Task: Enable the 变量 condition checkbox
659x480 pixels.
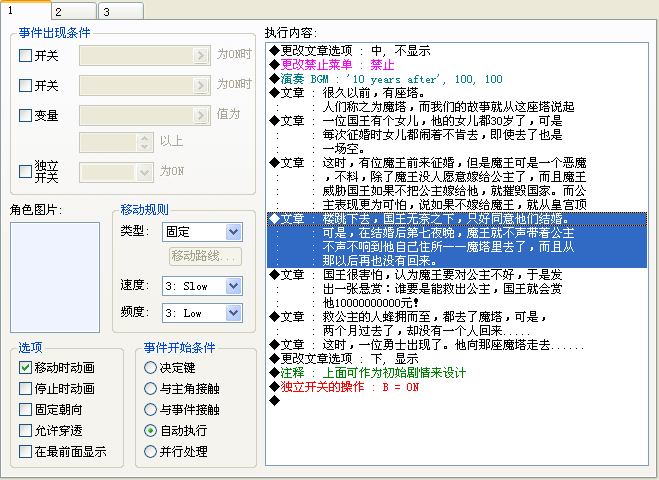Action: tap(26, 115)
